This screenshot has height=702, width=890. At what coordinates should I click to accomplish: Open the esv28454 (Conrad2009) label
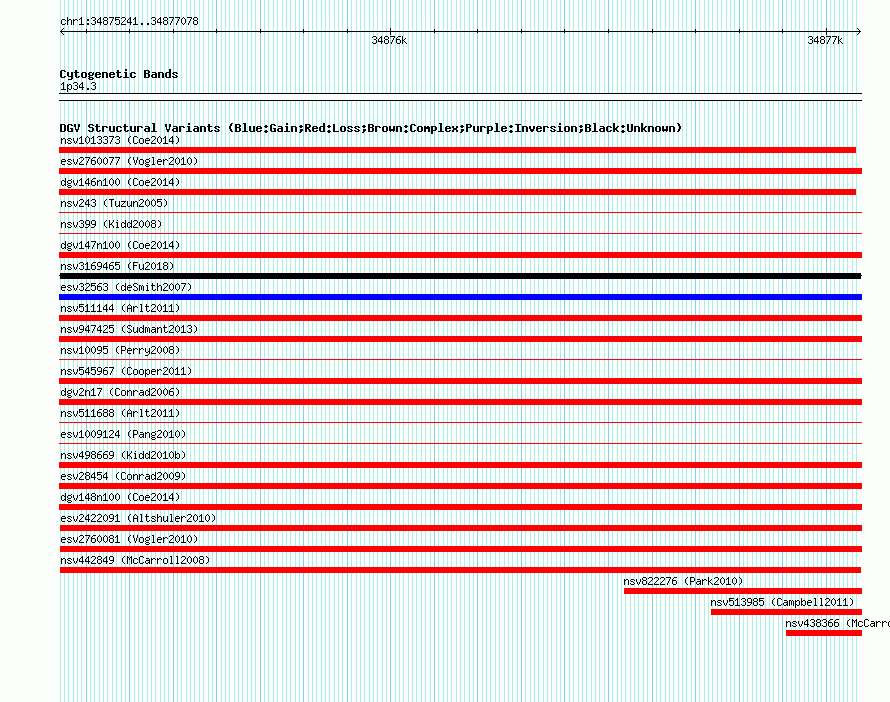tap(123, 476)
